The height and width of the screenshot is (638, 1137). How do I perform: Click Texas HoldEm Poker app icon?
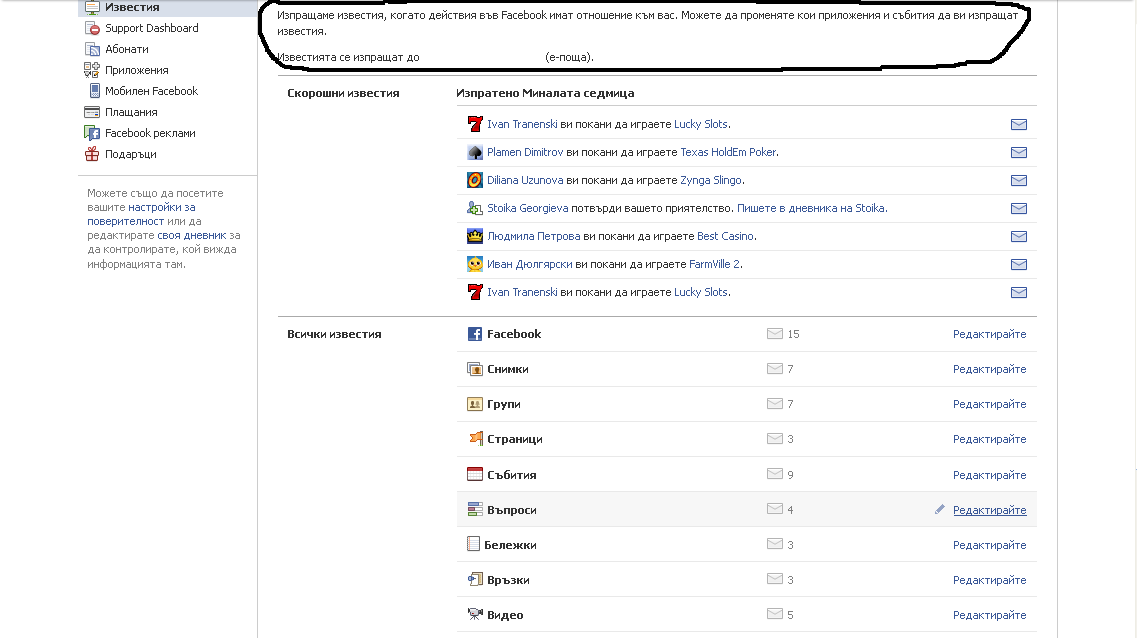[x=475, y=152]
